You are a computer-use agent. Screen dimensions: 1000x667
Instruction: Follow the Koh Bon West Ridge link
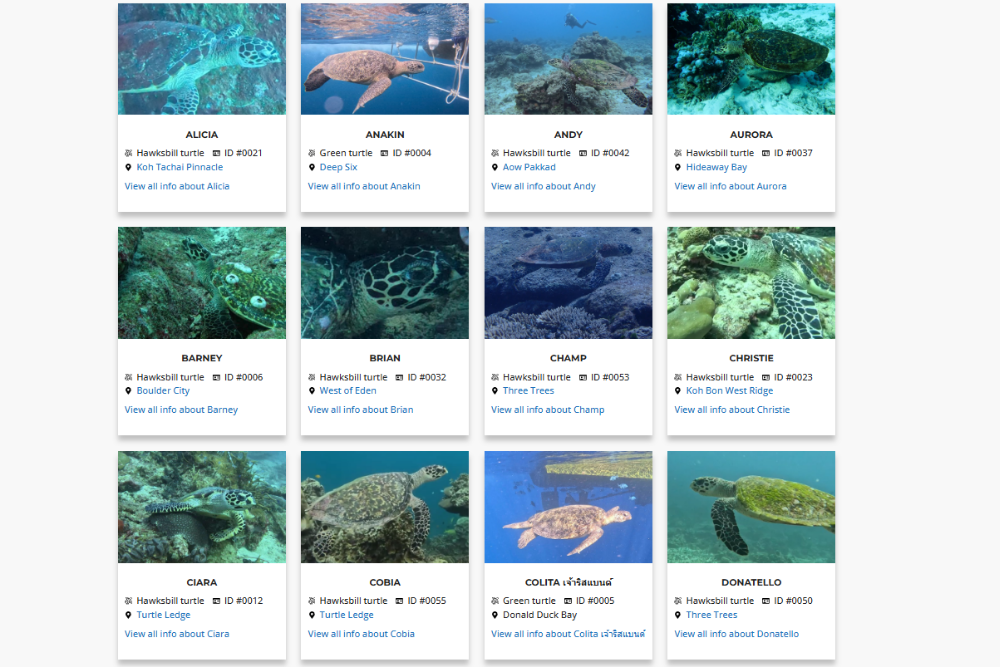pyautogui.click(x=730, y=390)
